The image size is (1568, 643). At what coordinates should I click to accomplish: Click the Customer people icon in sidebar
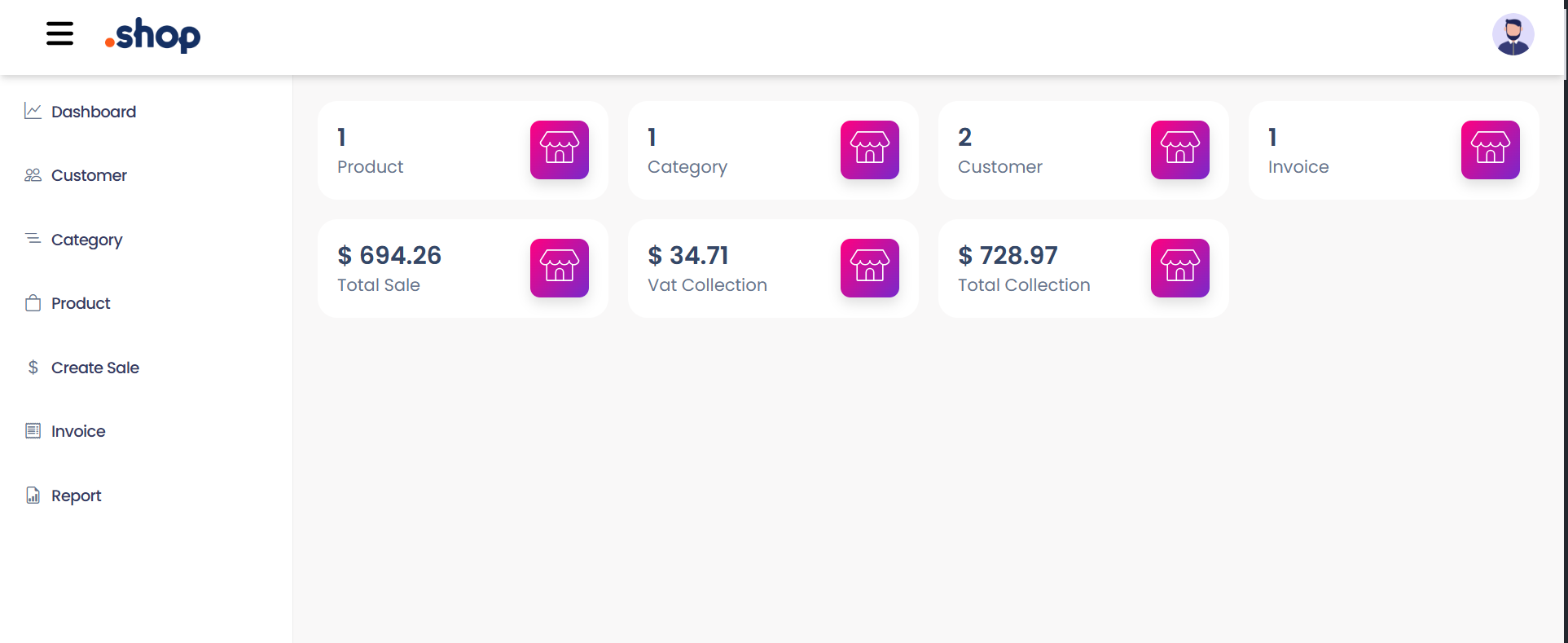point(33,175)
